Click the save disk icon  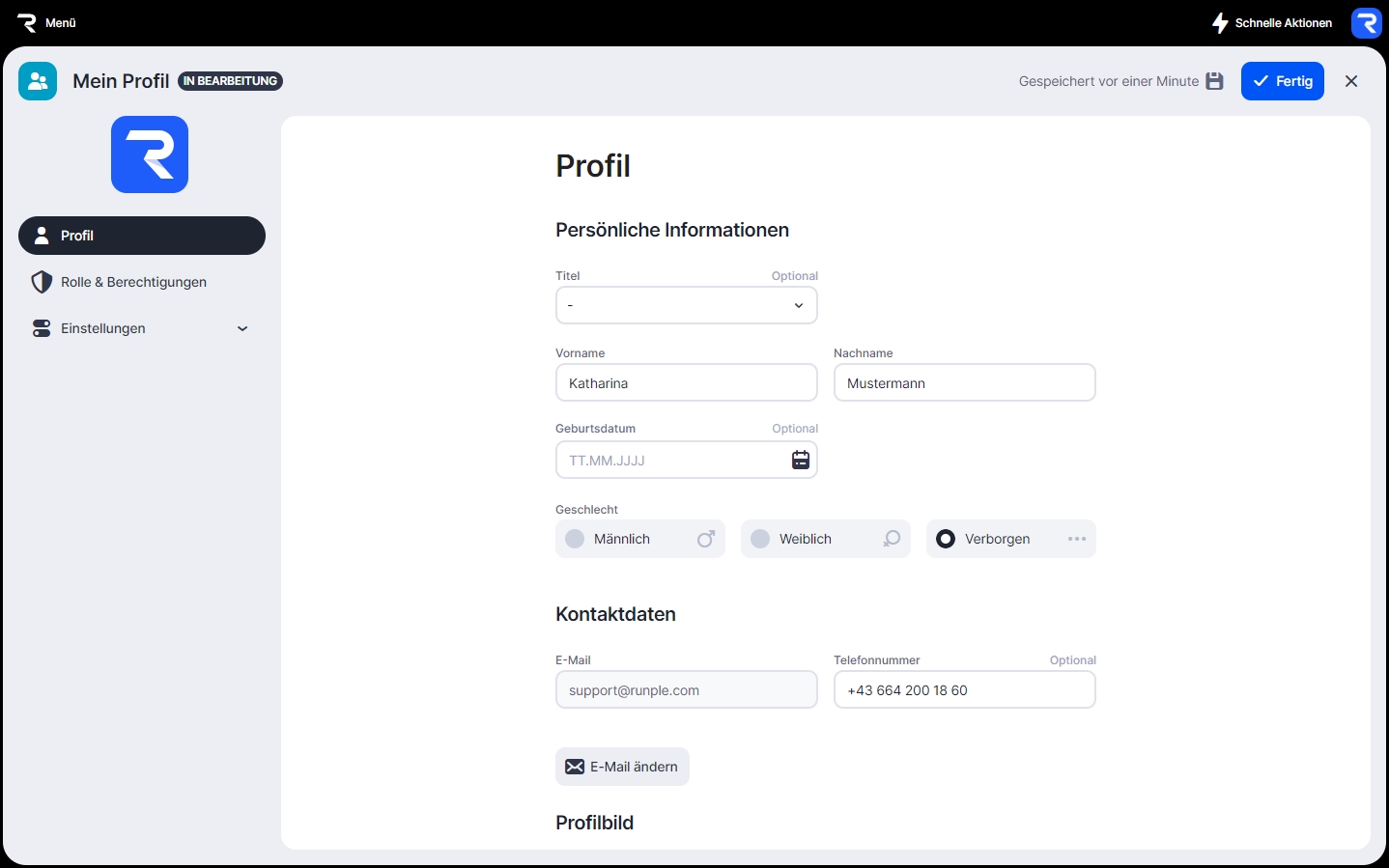tap(1215, 81)
